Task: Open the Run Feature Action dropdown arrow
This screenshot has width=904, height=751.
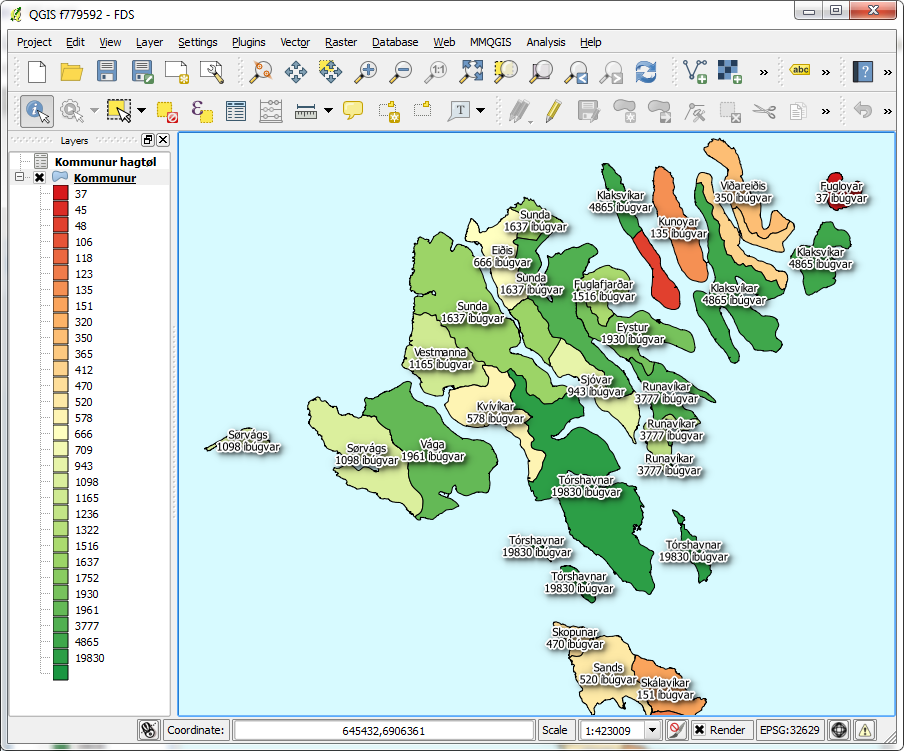Action: [x=95, y=110]
